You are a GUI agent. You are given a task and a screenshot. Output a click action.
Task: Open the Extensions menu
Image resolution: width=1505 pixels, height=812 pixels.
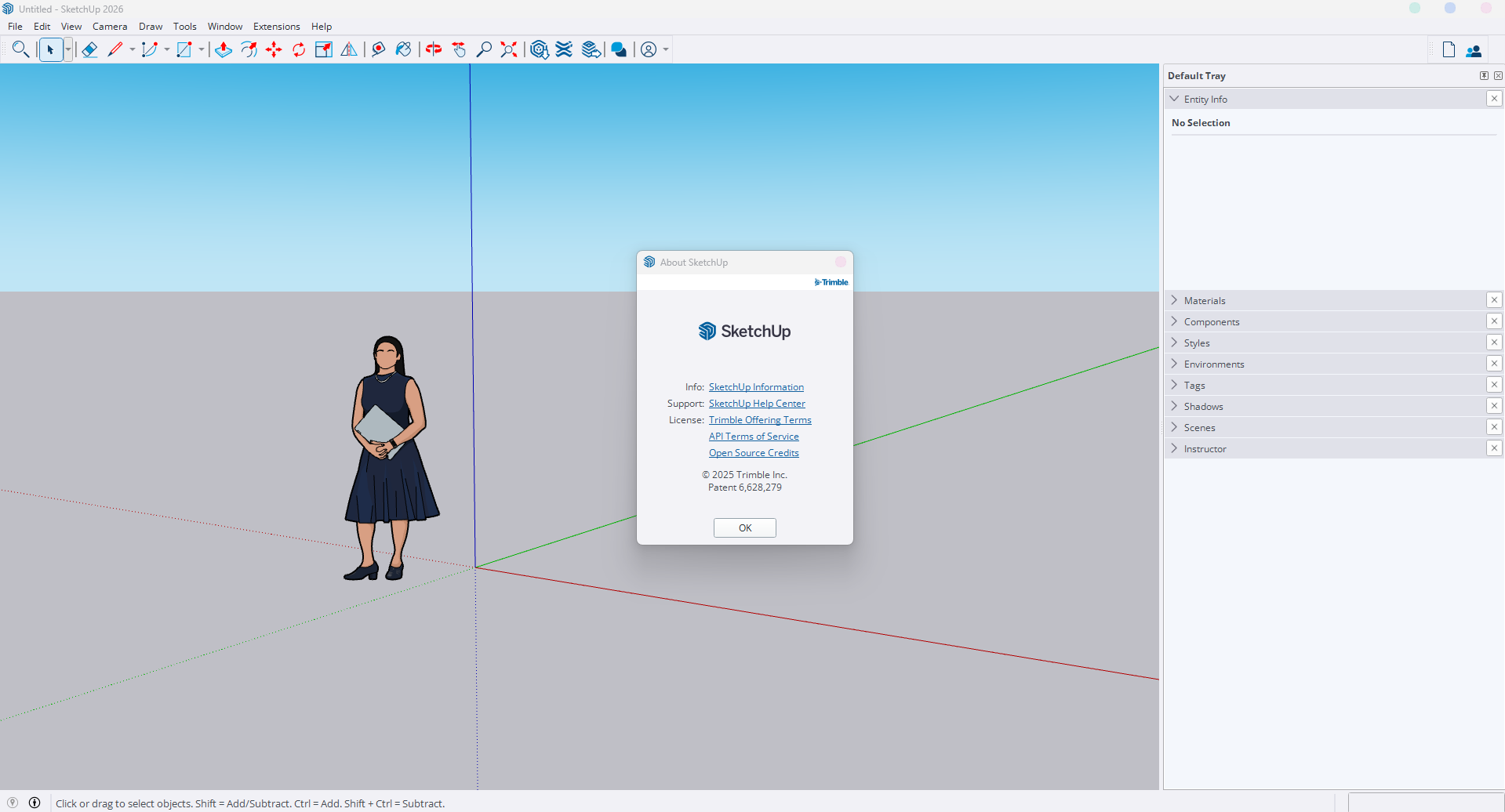coord(276,27)
